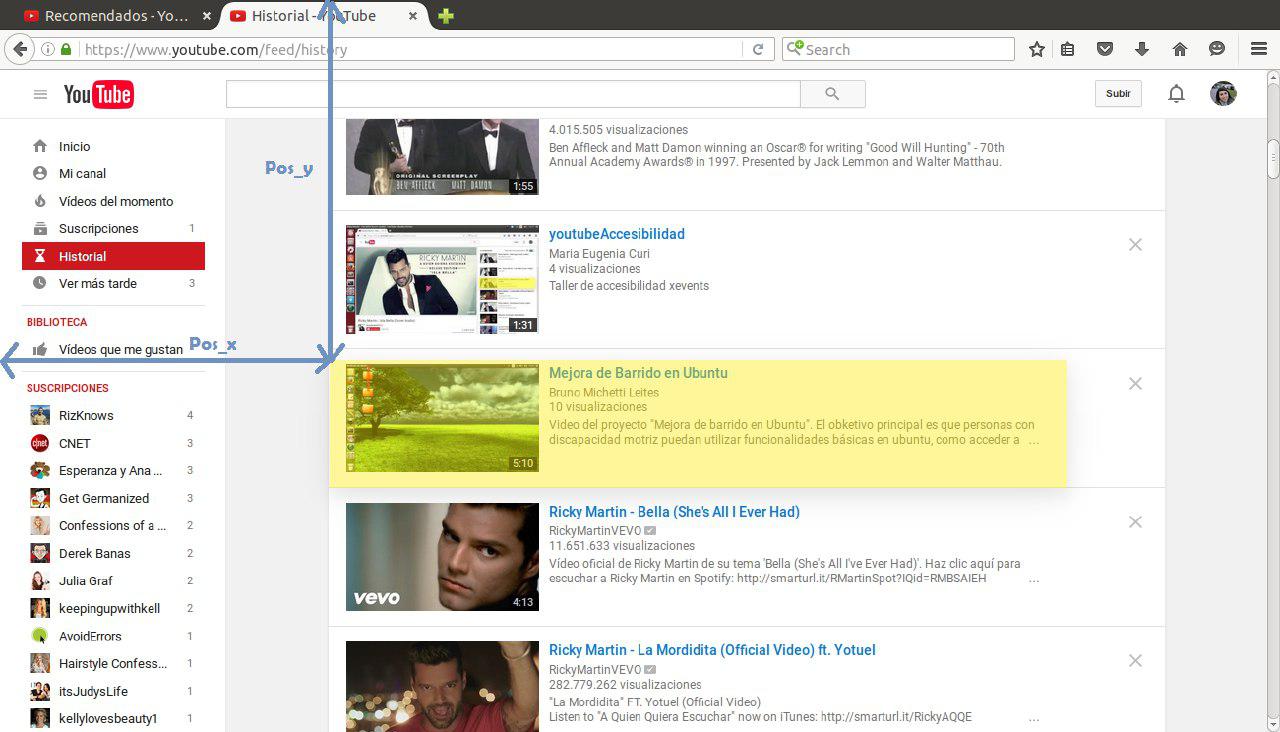Bookmark this page with star icon
The width and height of the screenshot is (1280, 732).
click(1037, 49)
